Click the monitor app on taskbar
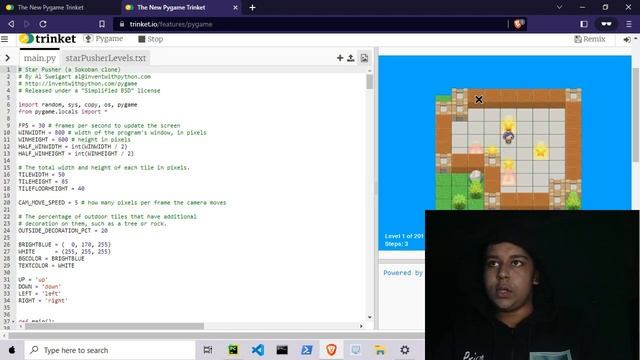This screenshot has height=360, width=640. 356,350
